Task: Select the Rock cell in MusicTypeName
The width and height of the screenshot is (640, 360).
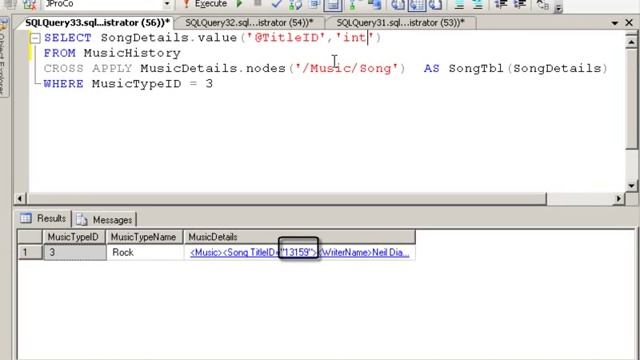Action: click(x=144, y=252)
